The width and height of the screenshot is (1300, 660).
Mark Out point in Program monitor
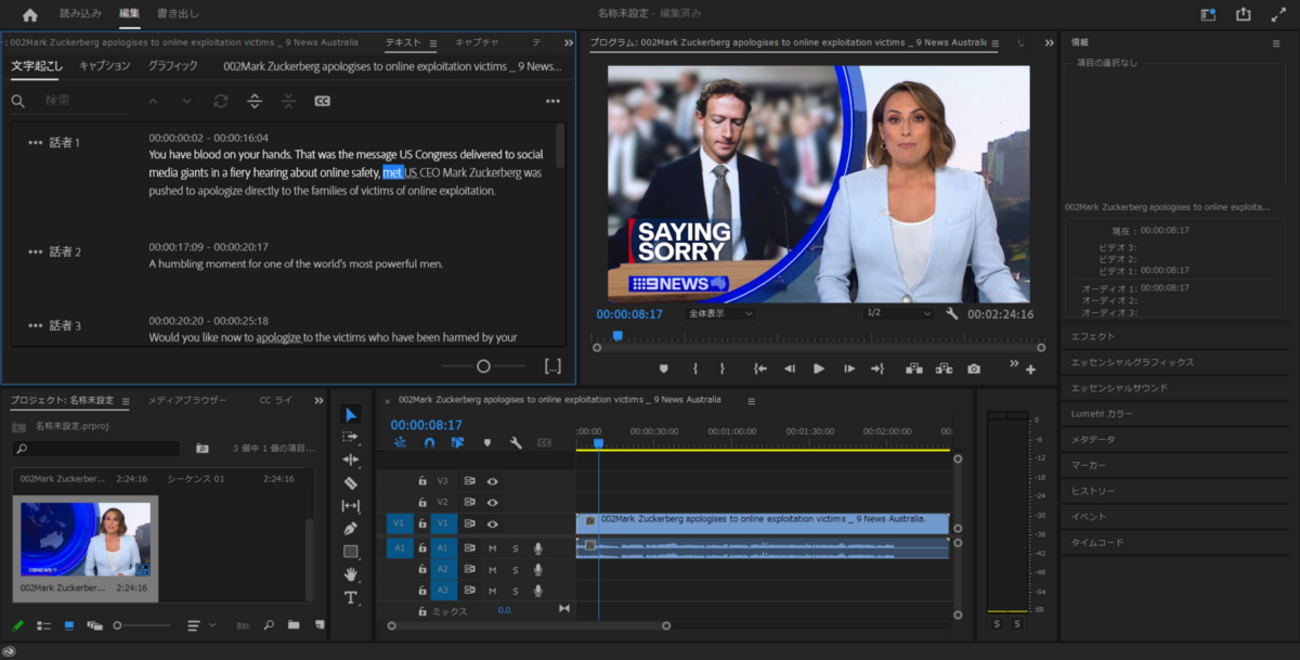(722, 369)
